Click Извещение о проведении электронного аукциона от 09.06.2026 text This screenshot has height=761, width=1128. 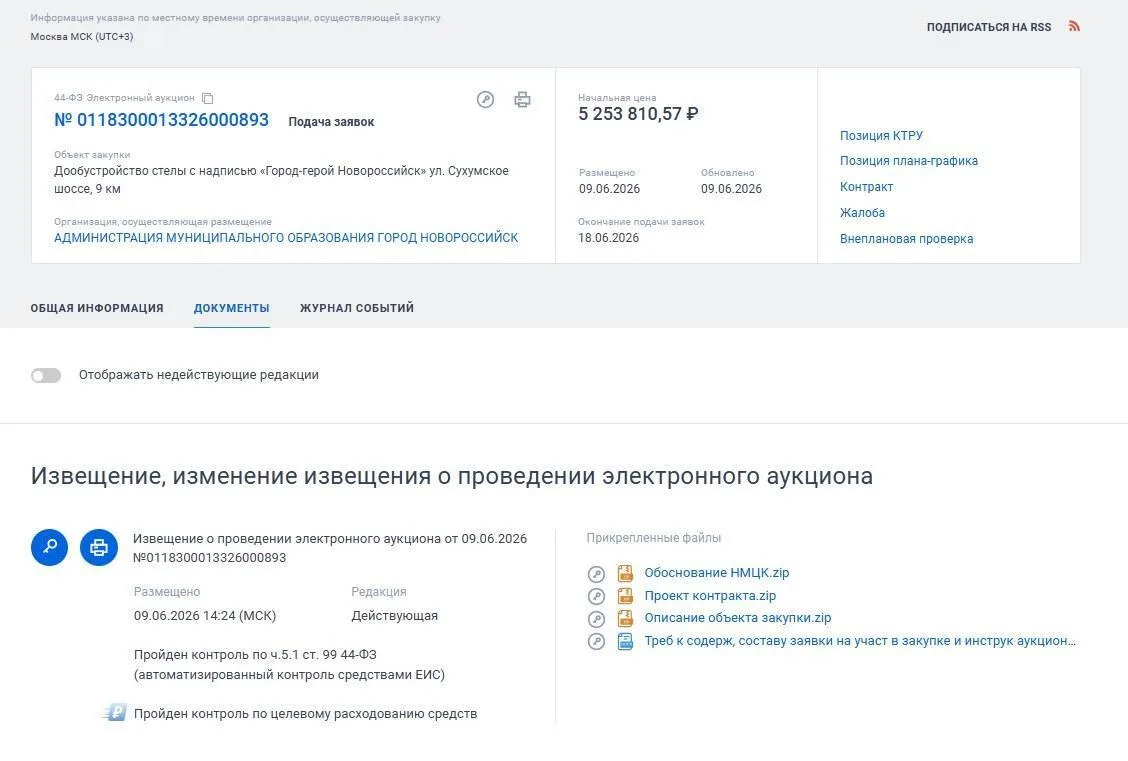tap(329, 539)
